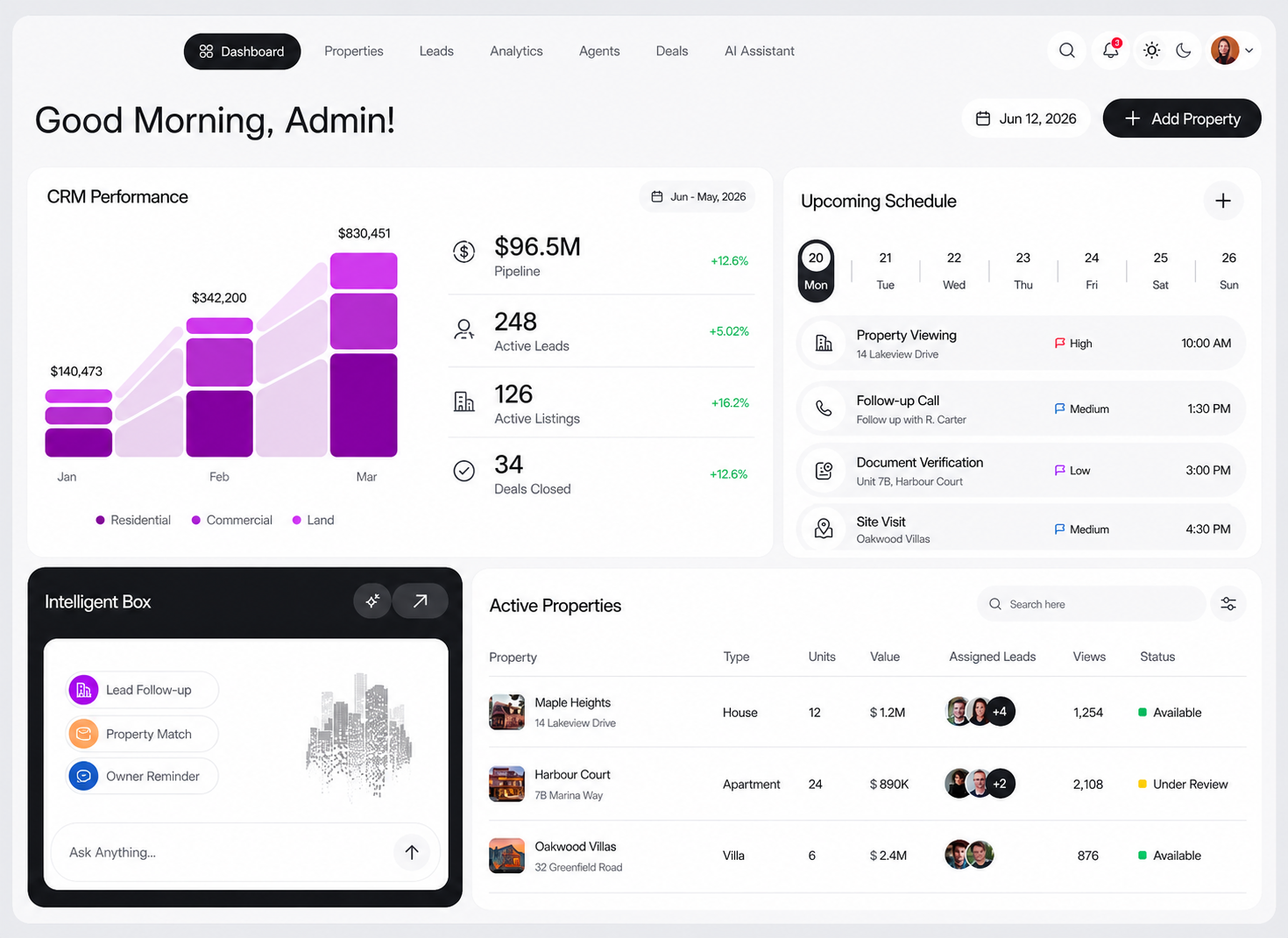Select Sun 26 in the schedule

point(1229,271)
